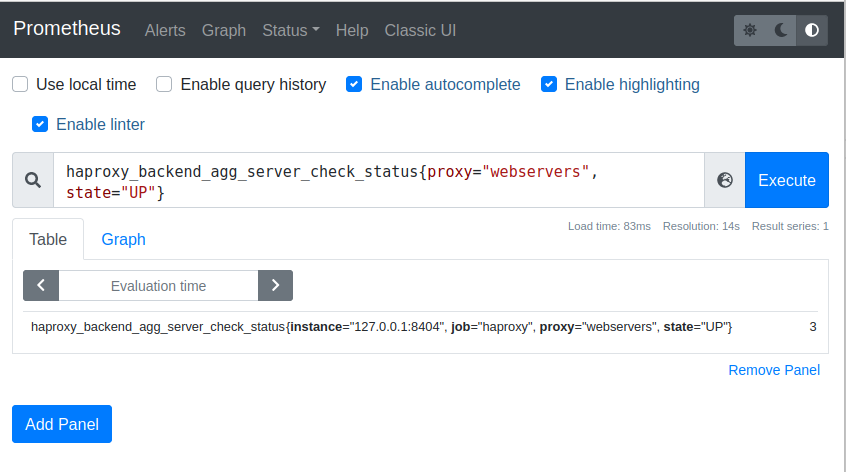Focus the PromQL expression input
846x472 pixels.
pos(379,180)
